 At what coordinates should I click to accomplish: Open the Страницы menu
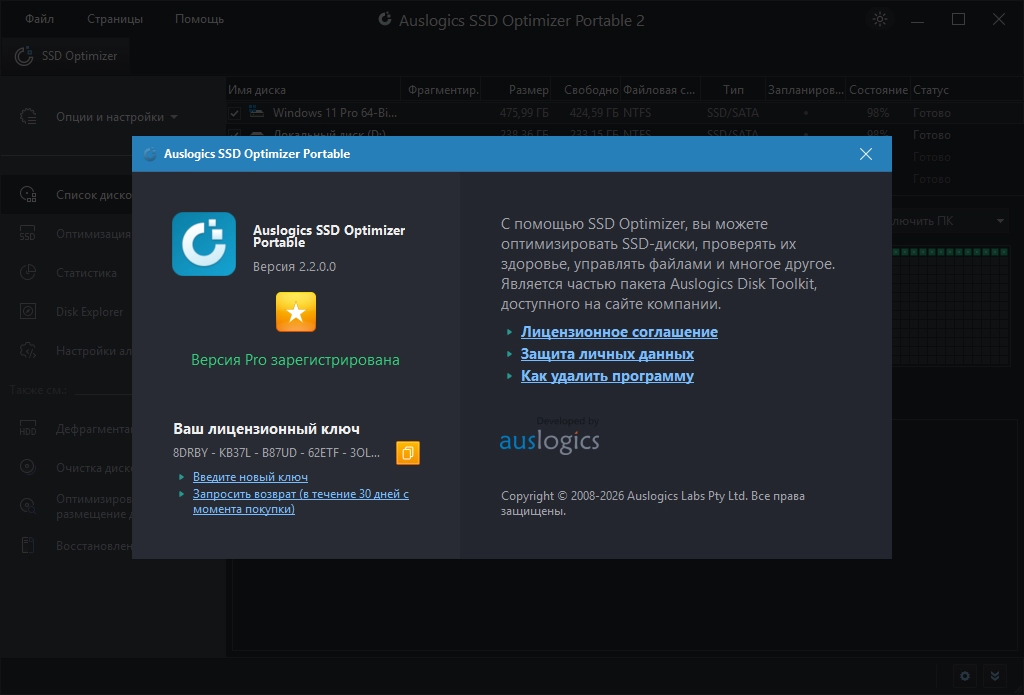(x=115, y=19)
